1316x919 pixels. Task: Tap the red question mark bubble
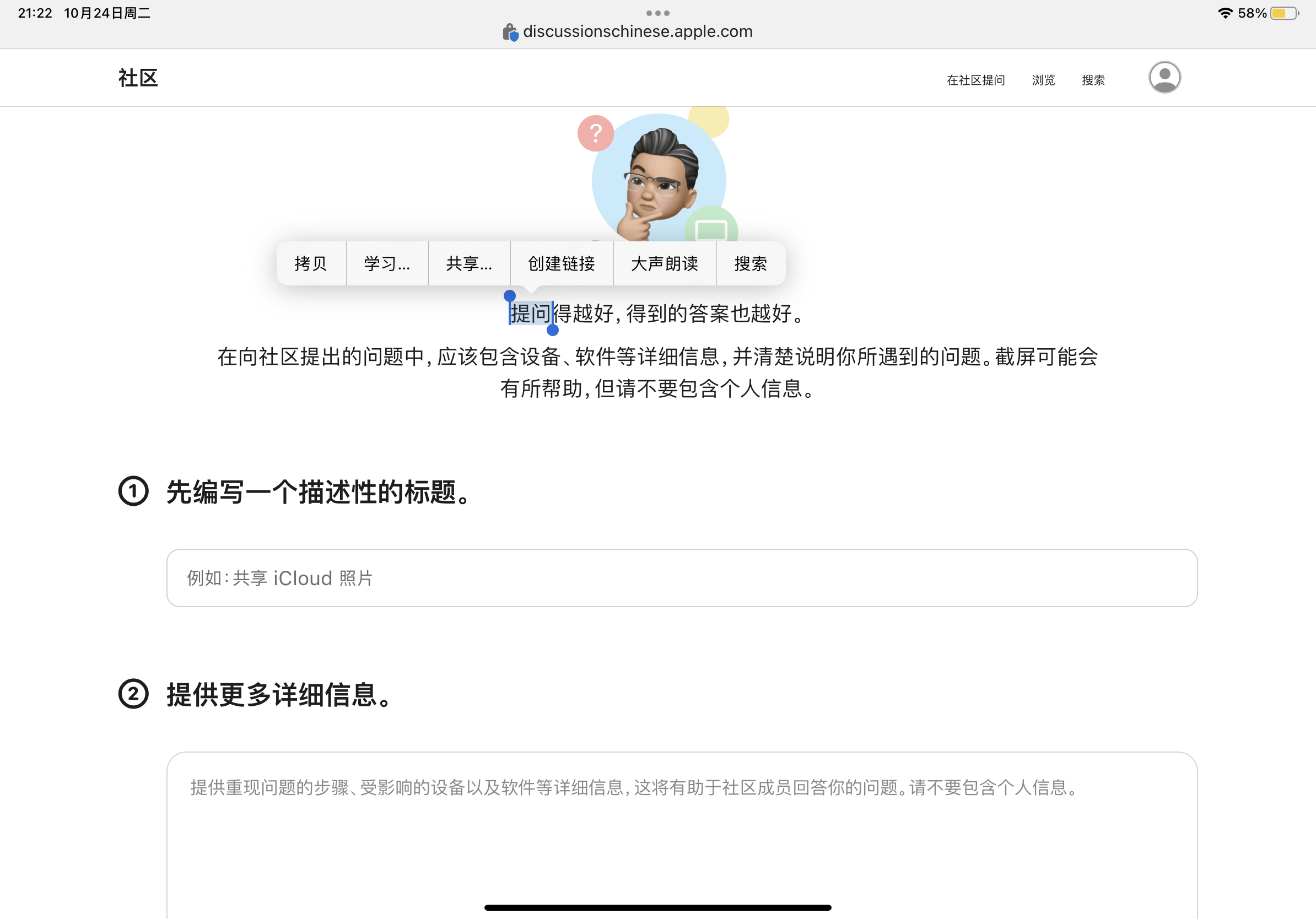596,133
